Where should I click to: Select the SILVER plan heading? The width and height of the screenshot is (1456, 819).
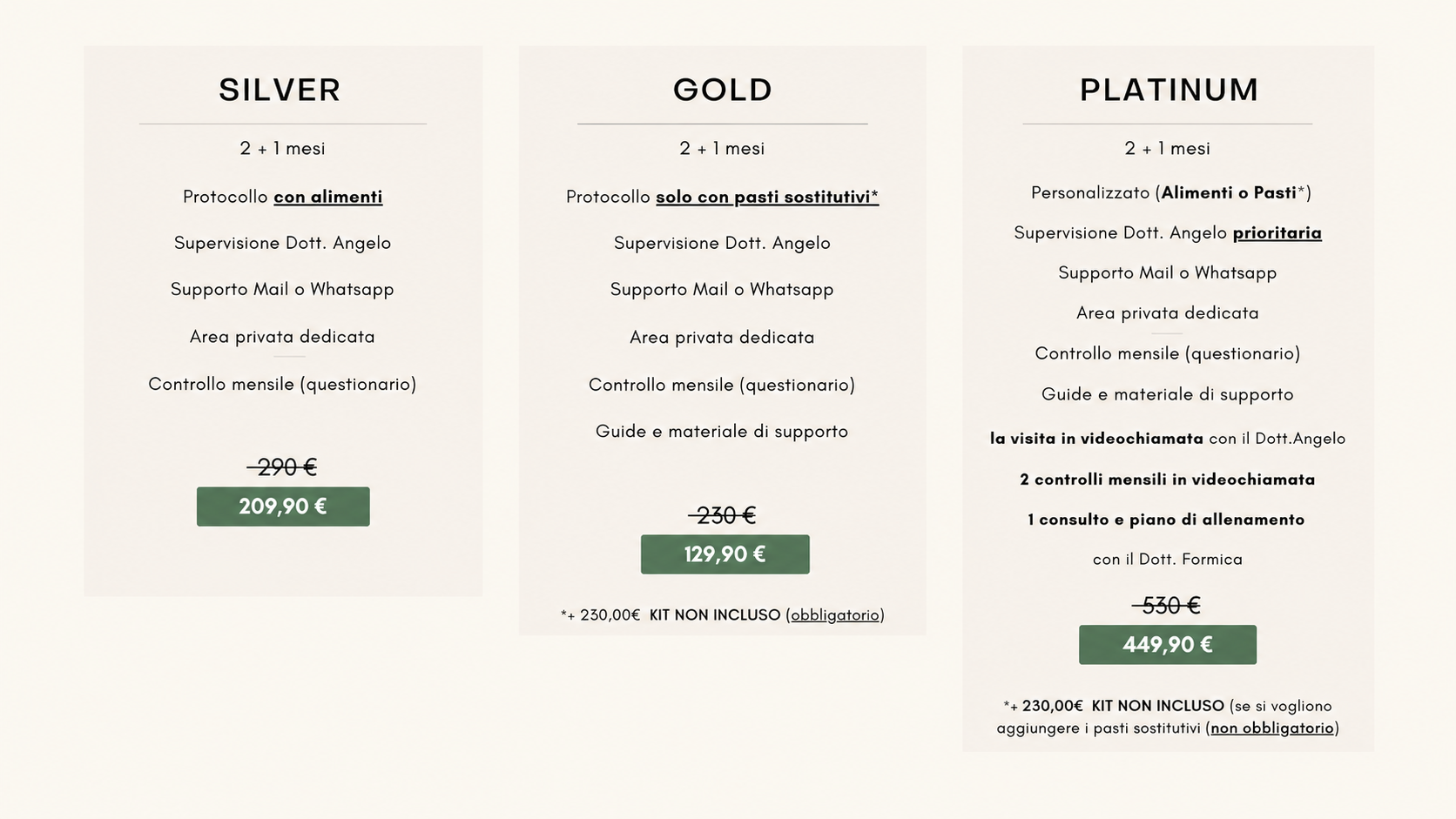click(280, 90)
